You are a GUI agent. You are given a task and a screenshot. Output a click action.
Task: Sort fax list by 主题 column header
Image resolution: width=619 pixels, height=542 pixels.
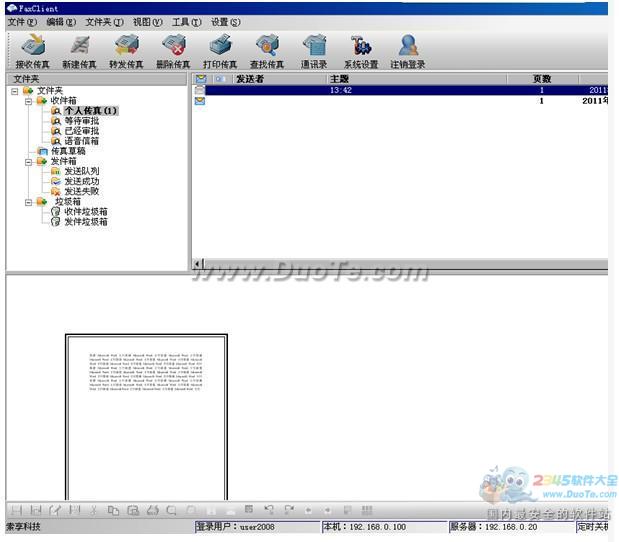point(430,79)
